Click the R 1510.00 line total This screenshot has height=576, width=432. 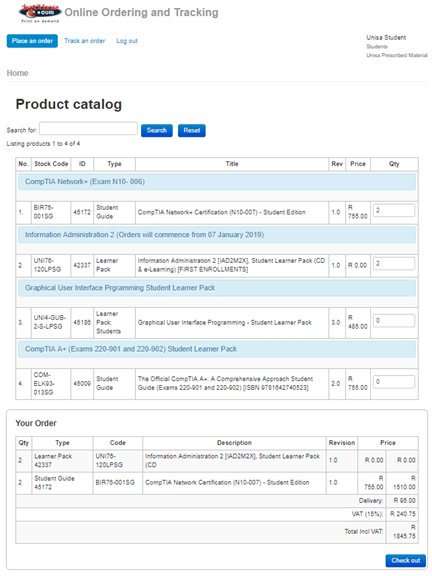[404, 483]
